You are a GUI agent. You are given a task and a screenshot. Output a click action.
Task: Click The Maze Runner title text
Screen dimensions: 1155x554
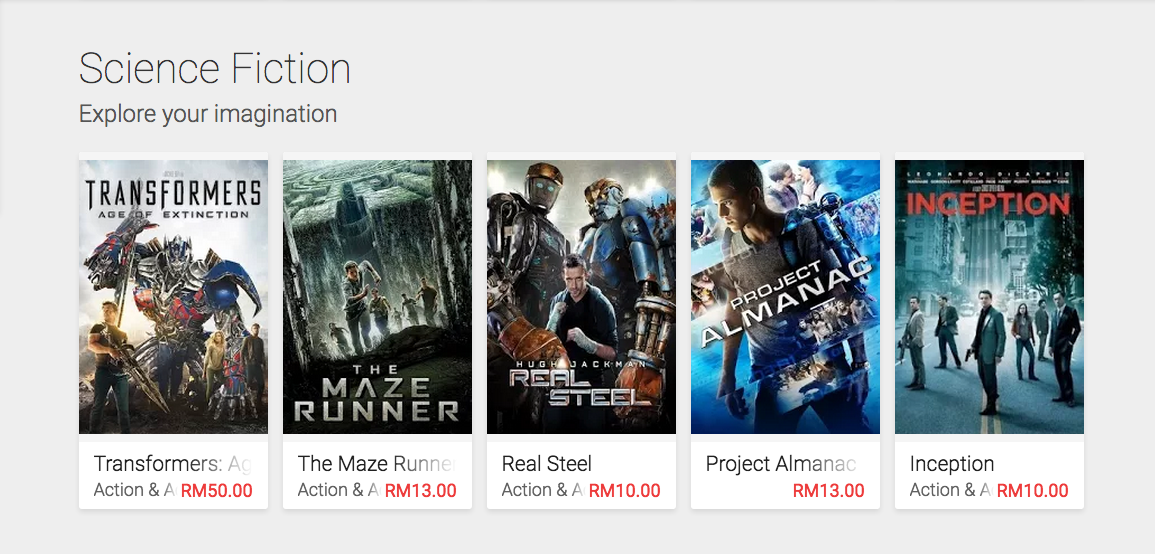(x=375, y=464)
